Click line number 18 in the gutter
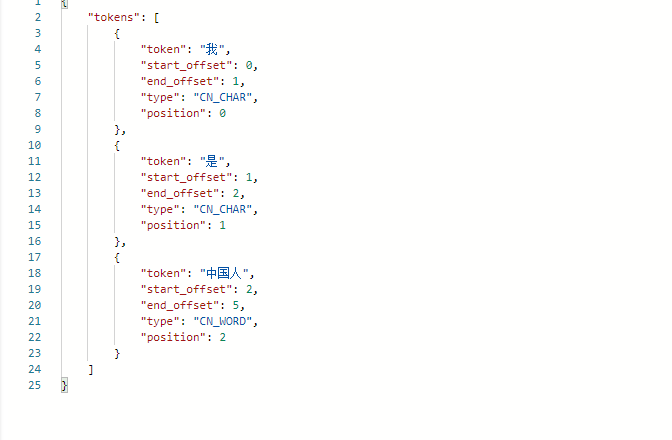This screenshot has height=440, width=672. pyautogui.click(x=35, y=273)
